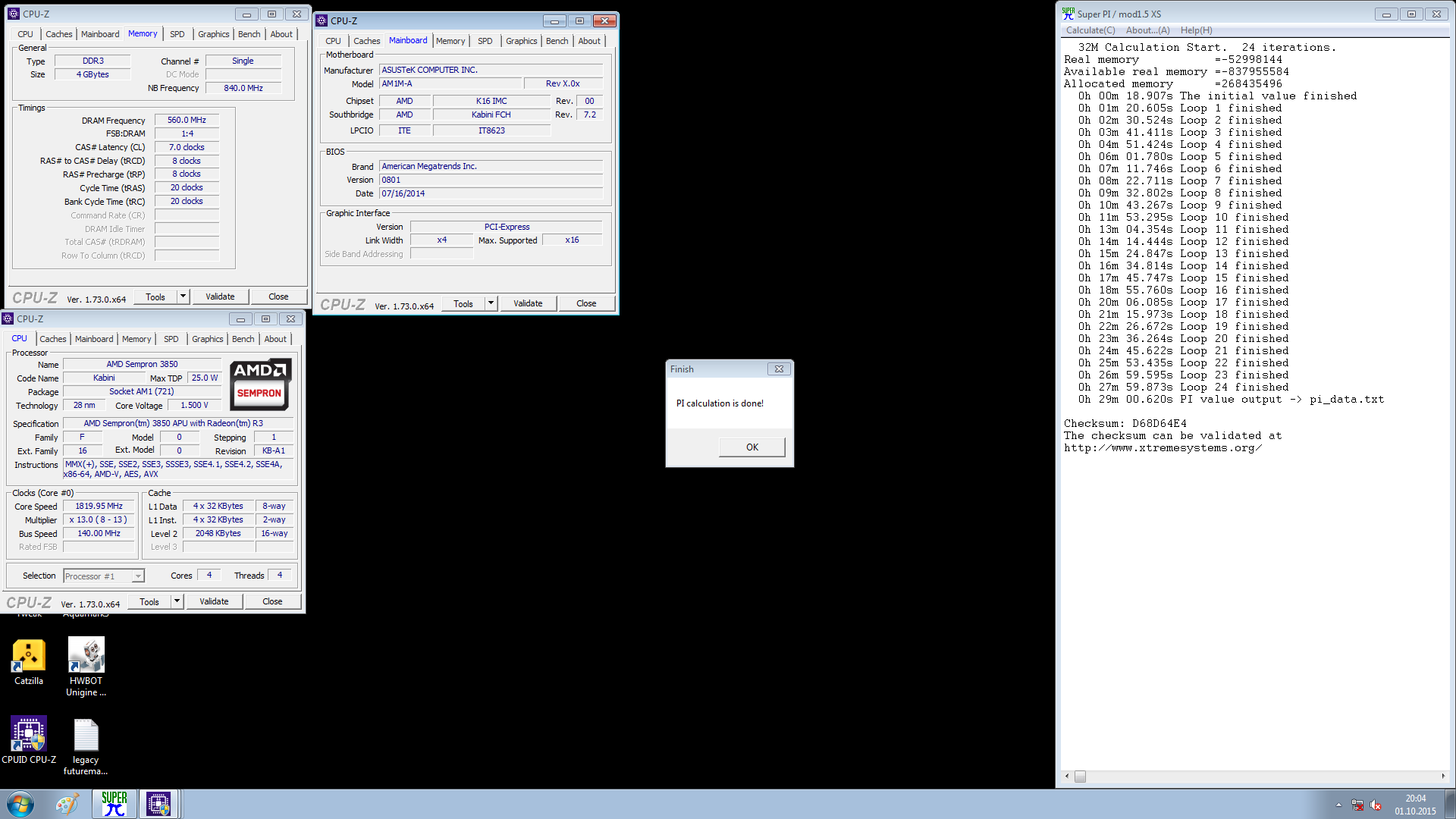Click the Super PI taskbar icon
Screen dimensions: 1456x819
[115, 804]
